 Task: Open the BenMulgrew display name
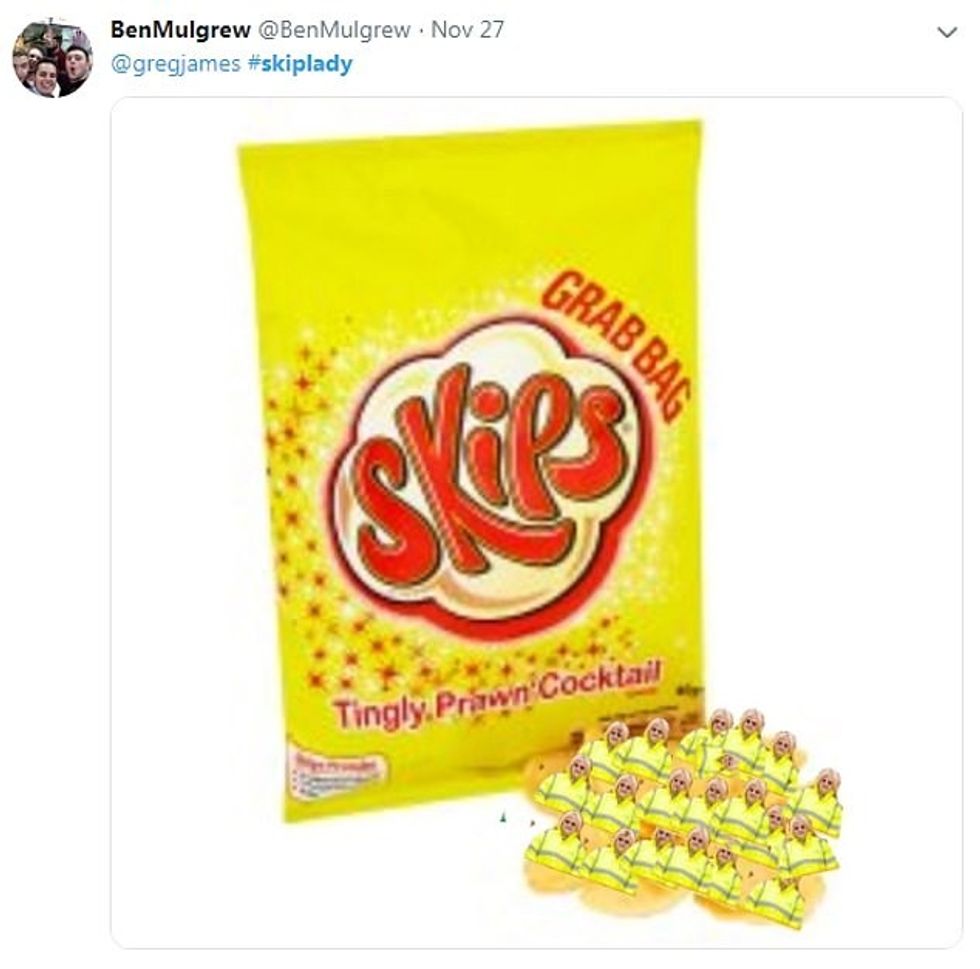coord(181,29)
